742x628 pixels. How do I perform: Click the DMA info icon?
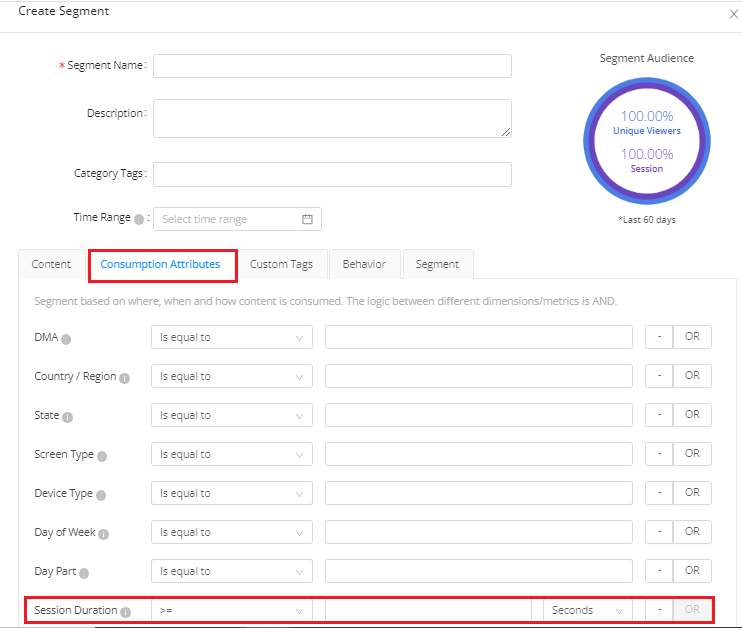(x=66, y=339)
